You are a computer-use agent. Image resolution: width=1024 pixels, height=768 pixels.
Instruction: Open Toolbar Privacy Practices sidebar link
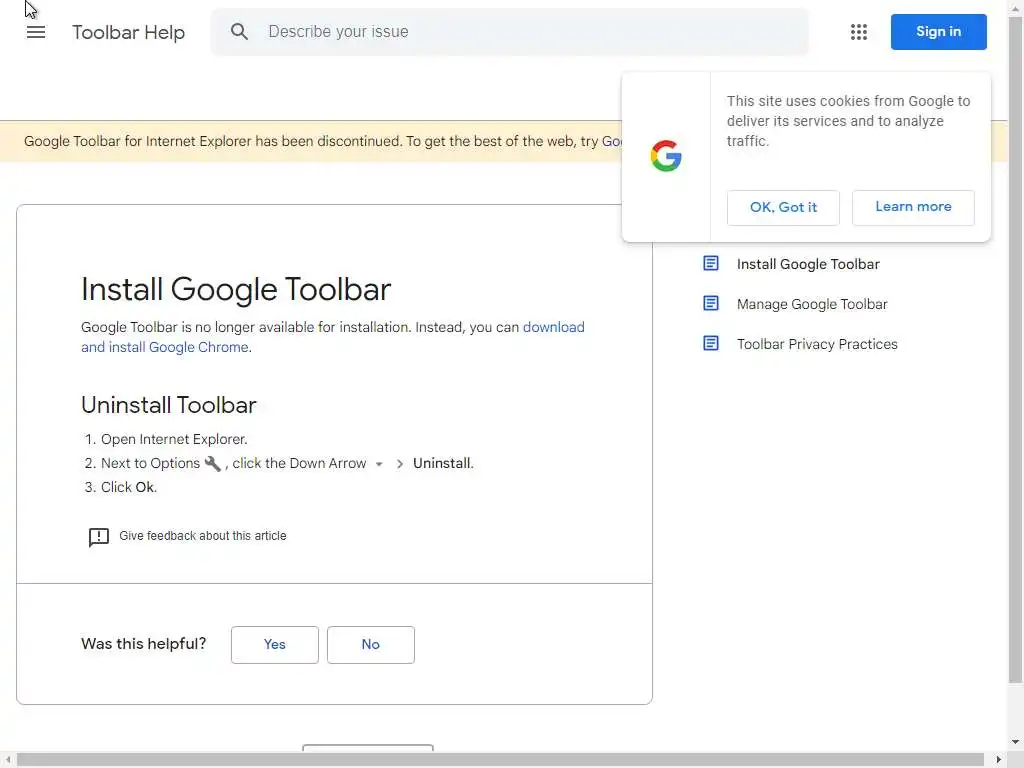(817, 344)
